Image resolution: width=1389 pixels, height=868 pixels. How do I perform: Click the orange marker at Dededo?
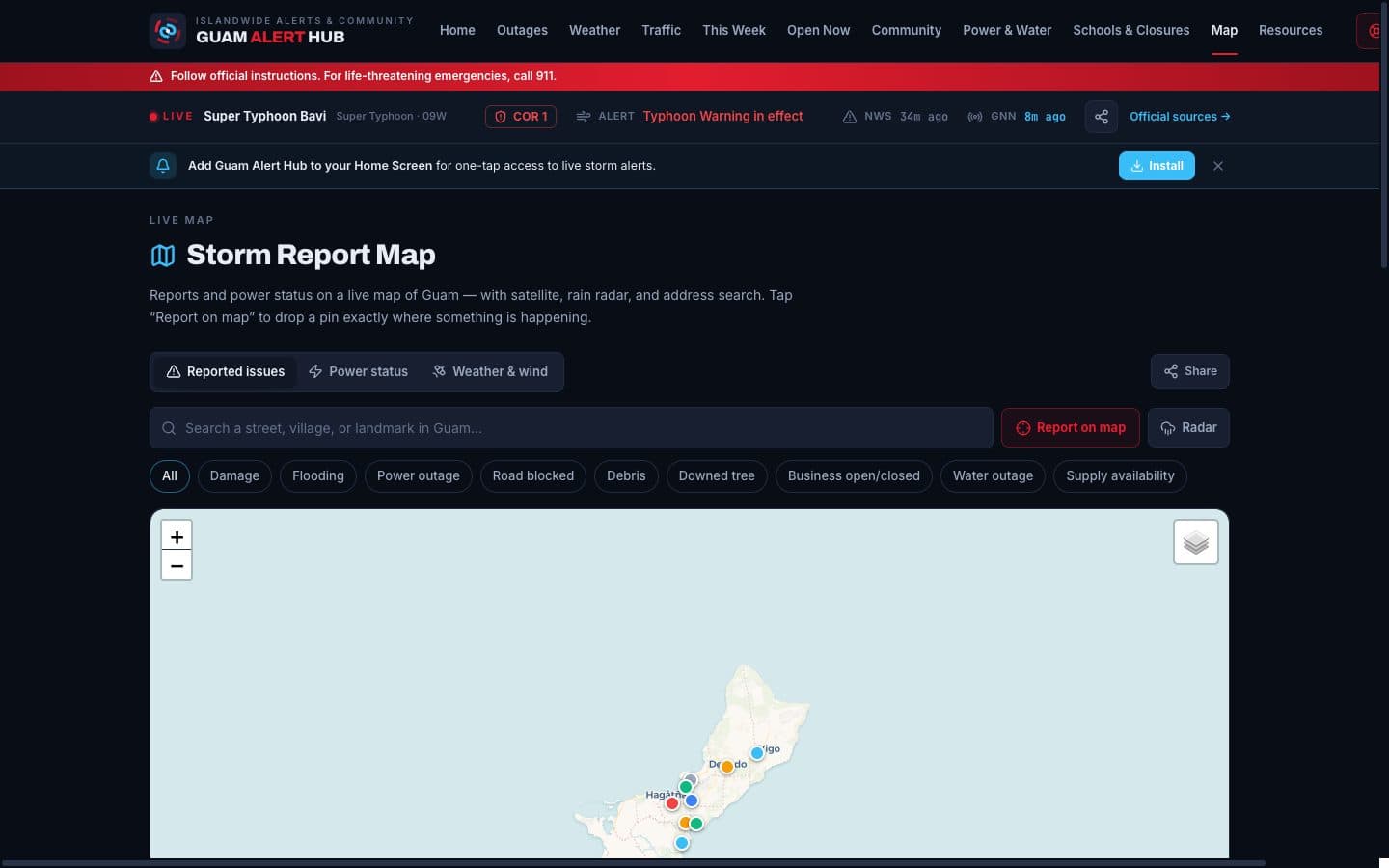tap(727, 767)
